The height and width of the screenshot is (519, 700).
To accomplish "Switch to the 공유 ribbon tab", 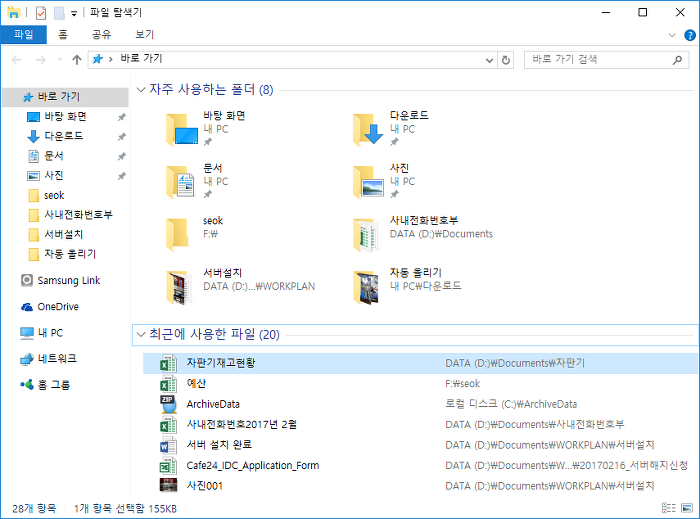I will click(x=101, y=34).
